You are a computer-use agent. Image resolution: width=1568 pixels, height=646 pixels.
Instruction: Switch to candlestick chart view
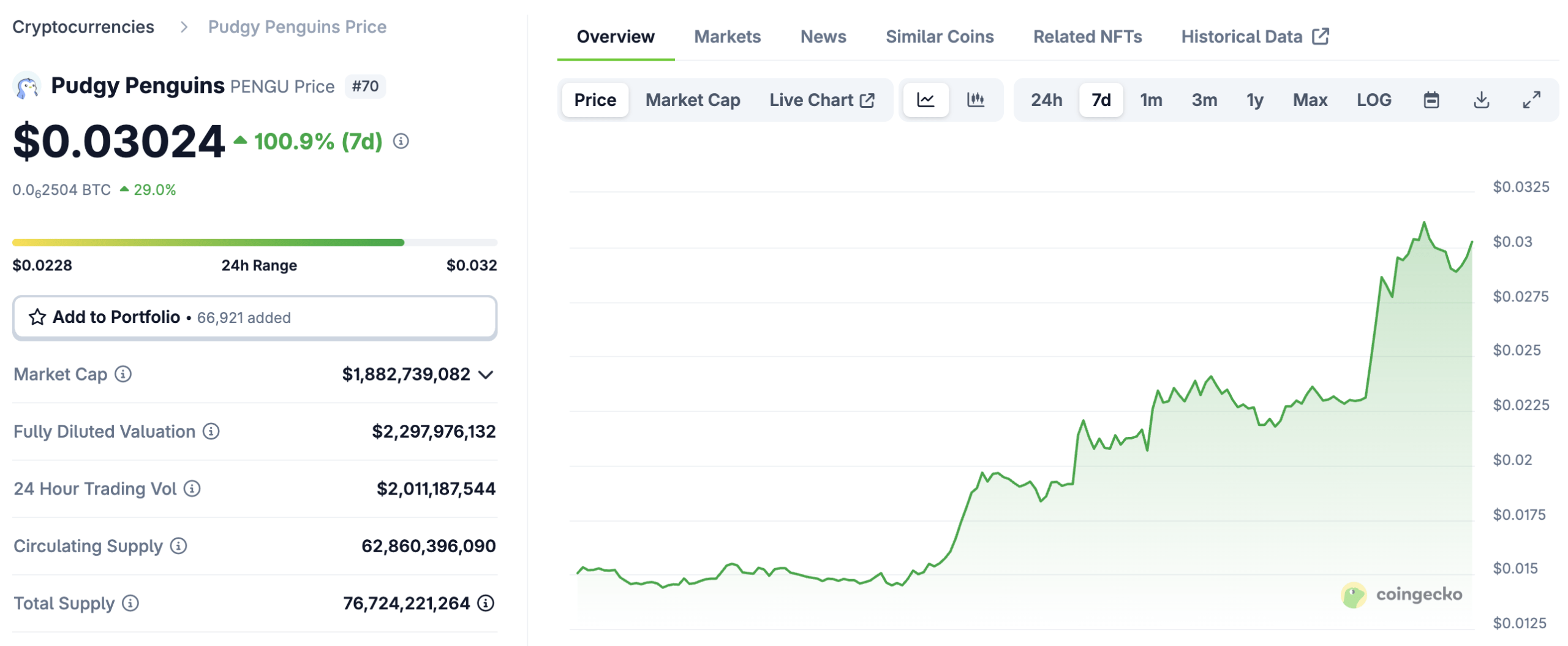(975, 100)
